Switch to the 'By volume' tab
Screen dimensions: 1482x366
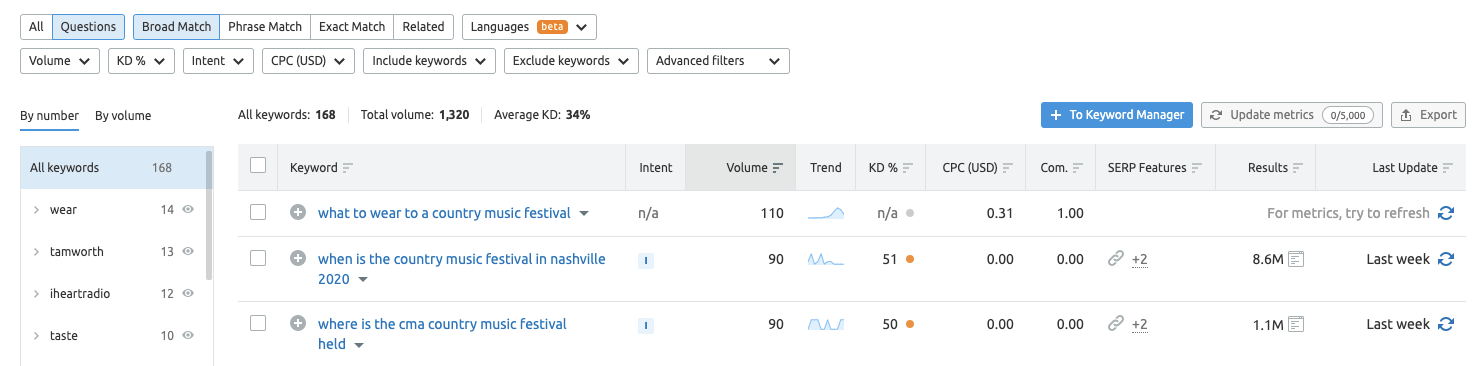point(123,116)
